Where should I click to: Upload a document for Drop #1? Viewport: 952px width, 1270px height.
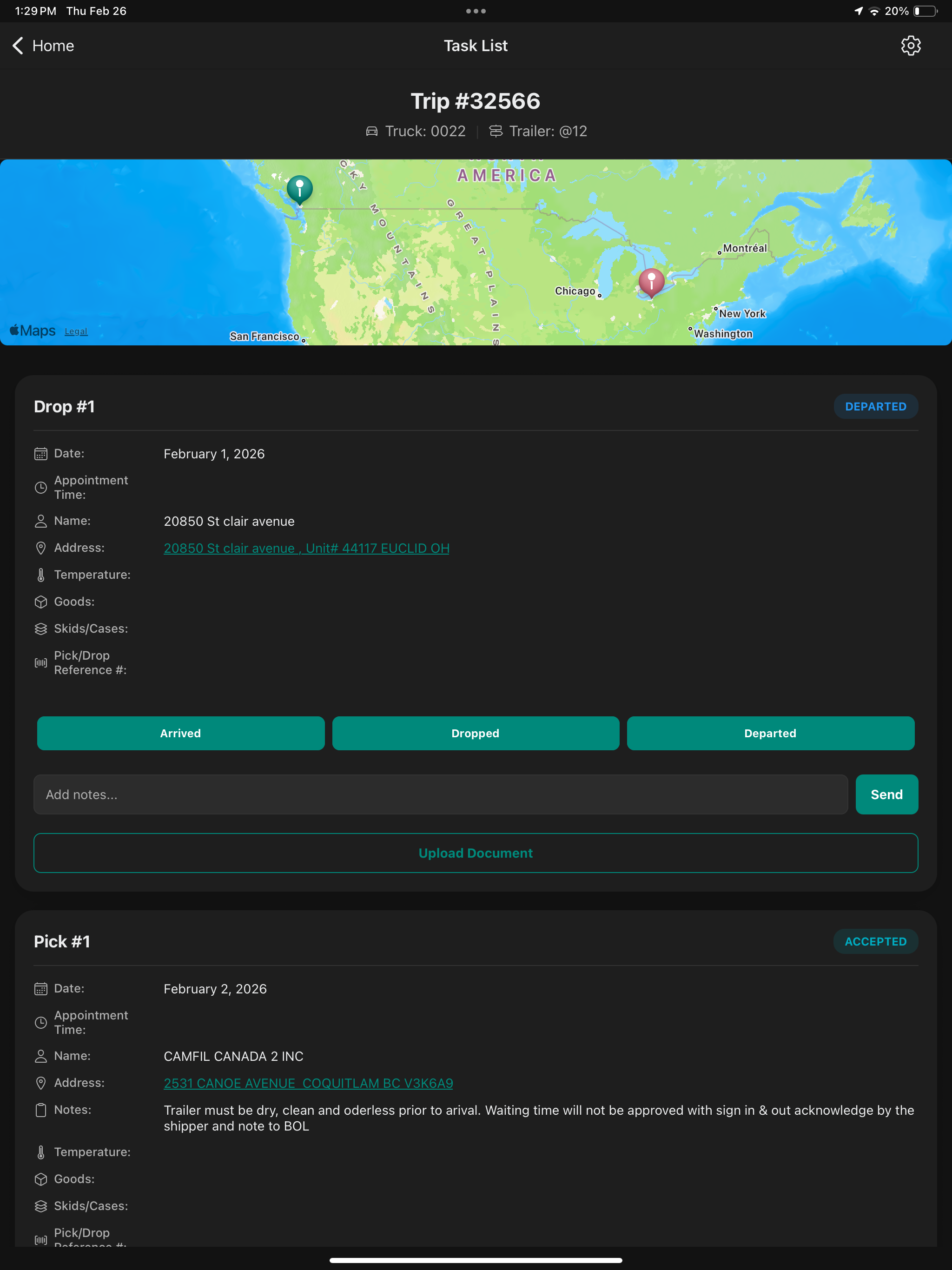[476, 853]
